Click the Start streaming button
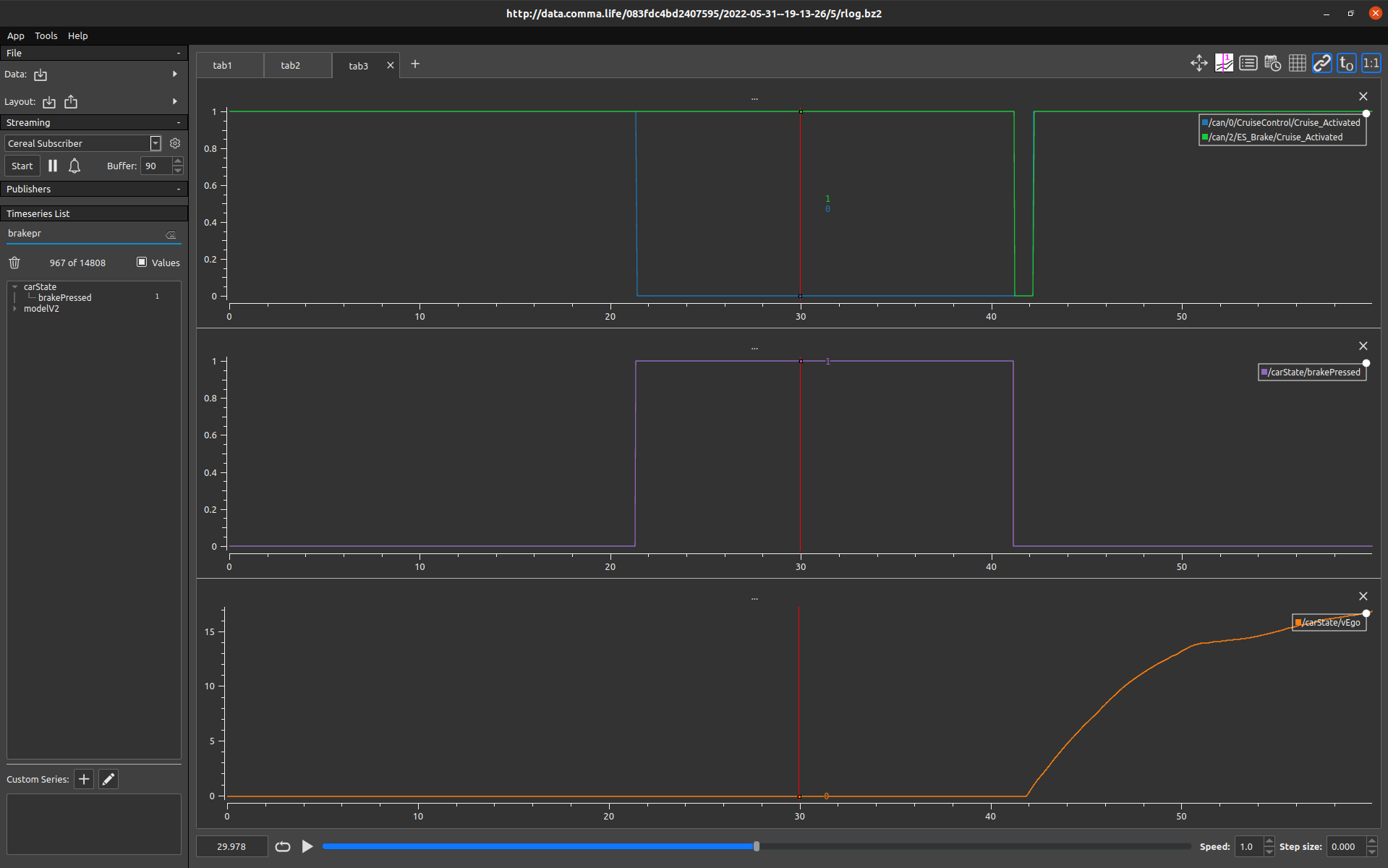This screenshot has height=868, width=1388. (x=22, y=166)
